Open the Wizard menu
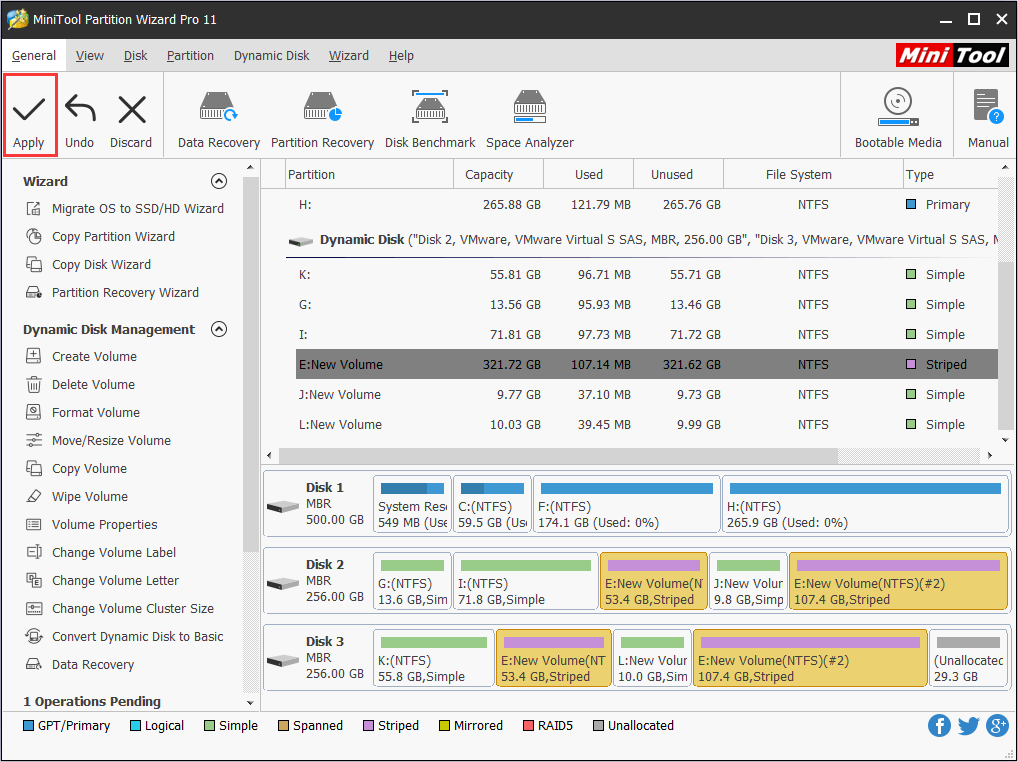This screenshot has width=1018, height=762. coord(349,56)
